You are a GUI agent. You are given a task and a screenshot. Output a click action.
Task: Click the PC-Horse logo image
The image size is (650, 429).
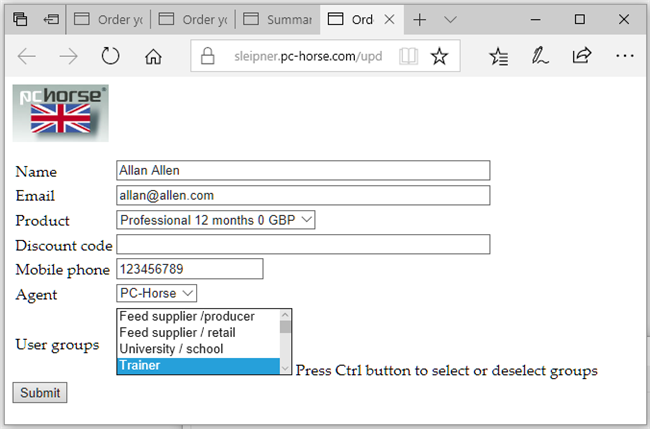61,113
